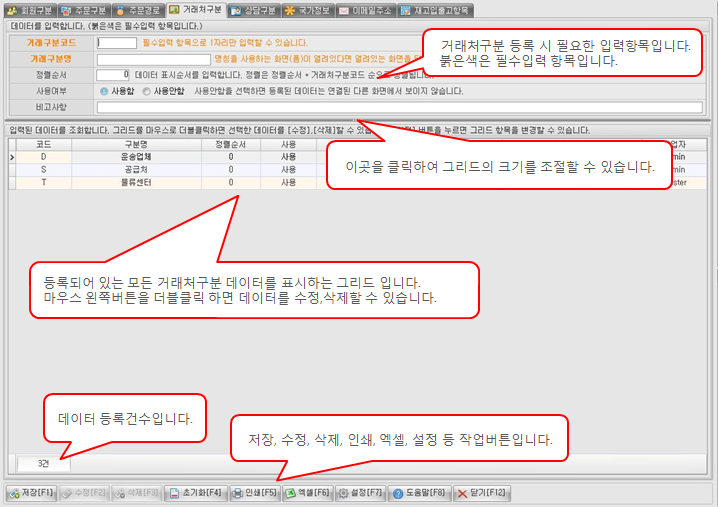Sort grid by 코드 column header

click(x=44, y=144)
